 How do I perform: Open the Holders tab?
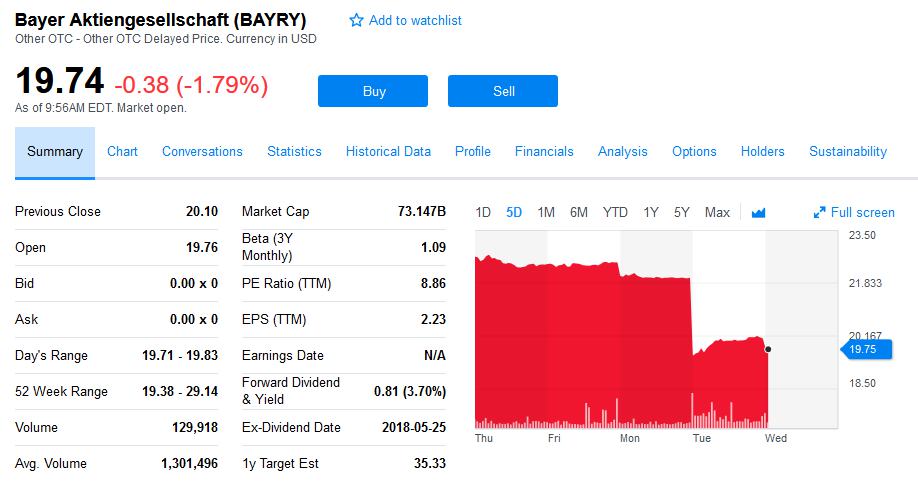762,151
